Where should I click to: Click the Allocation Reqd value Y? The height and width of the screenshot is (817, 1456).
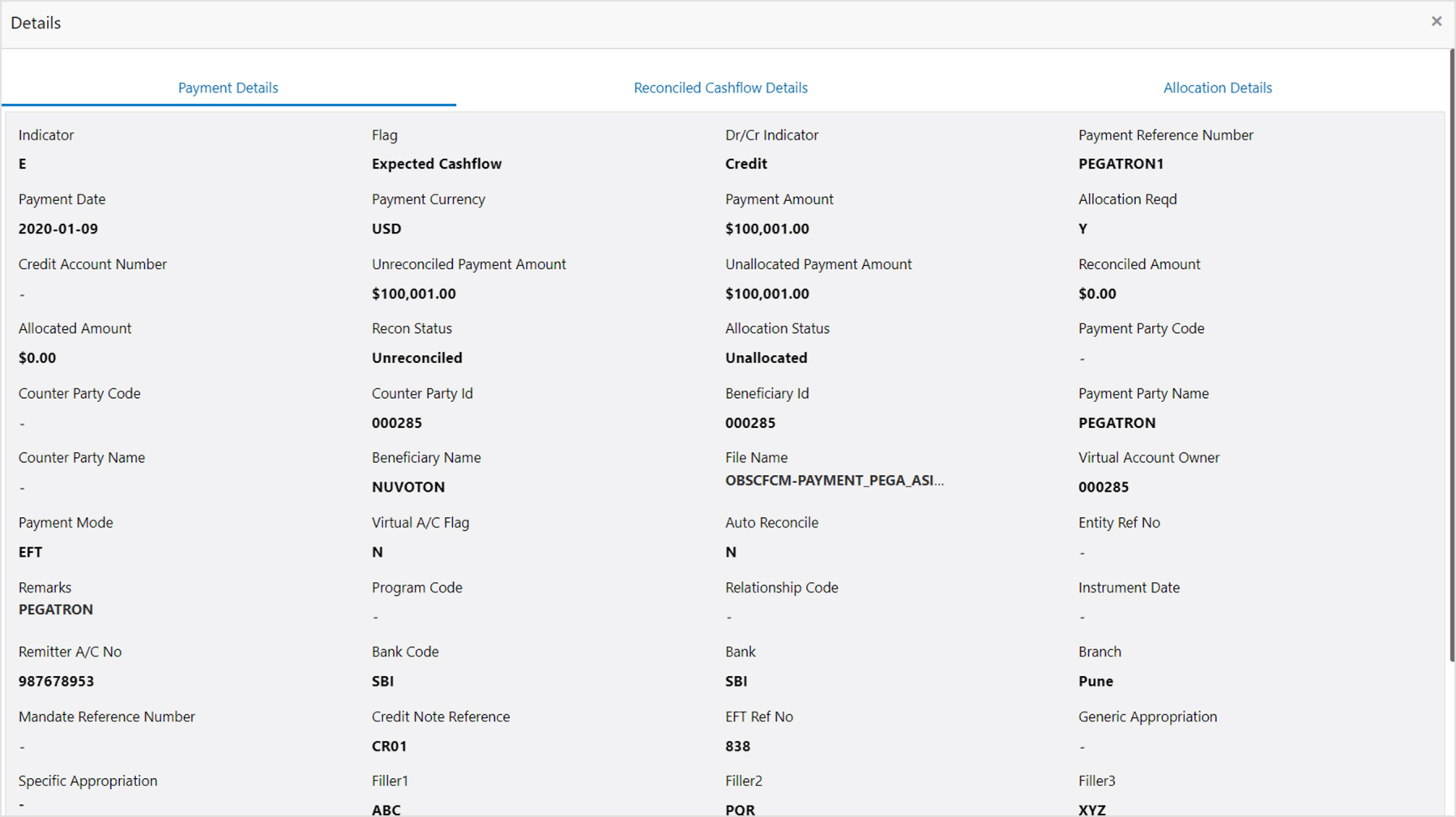tap(1082, 229)
